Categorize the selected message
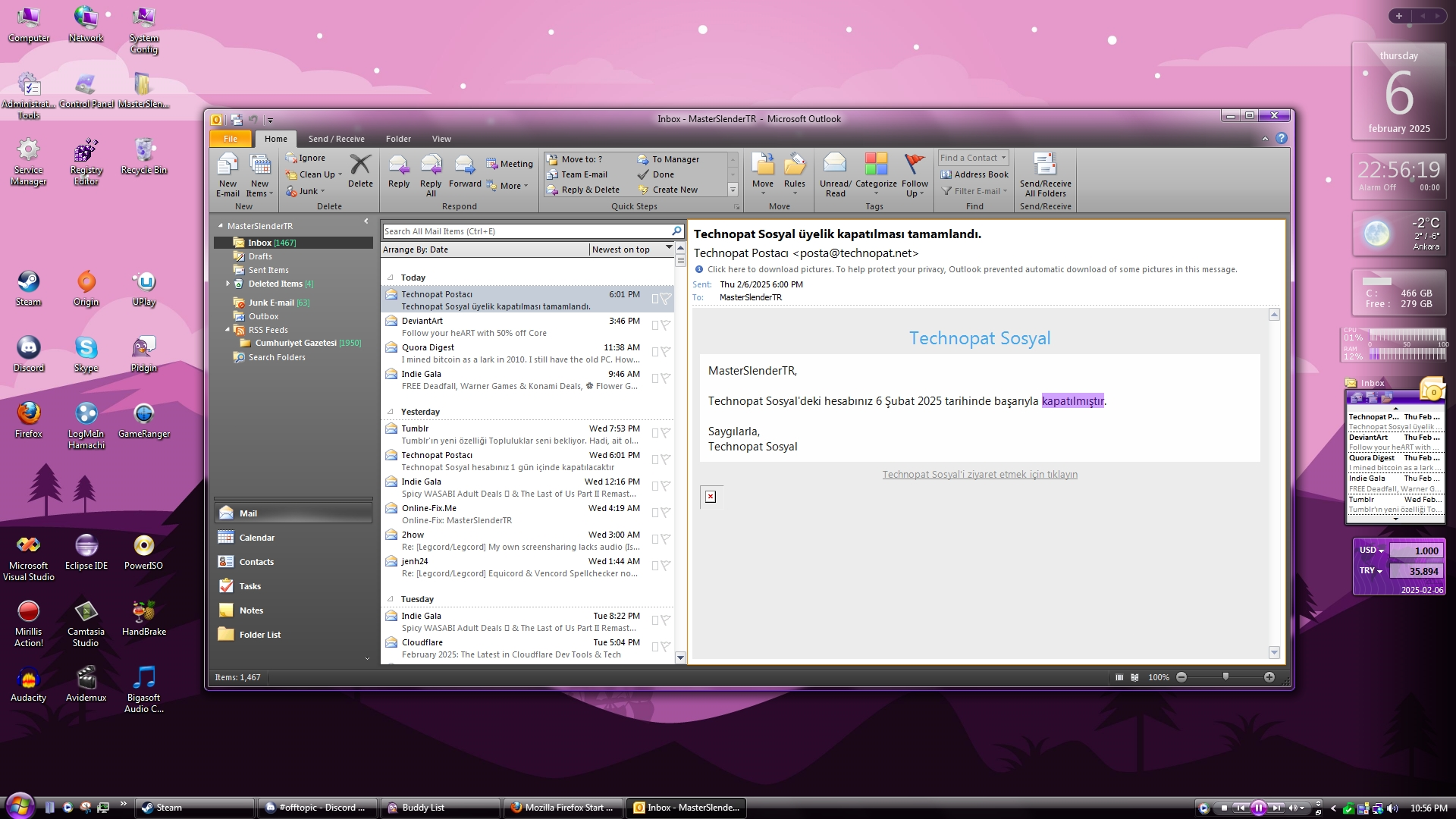The image size is (1456, 819). 876,175
